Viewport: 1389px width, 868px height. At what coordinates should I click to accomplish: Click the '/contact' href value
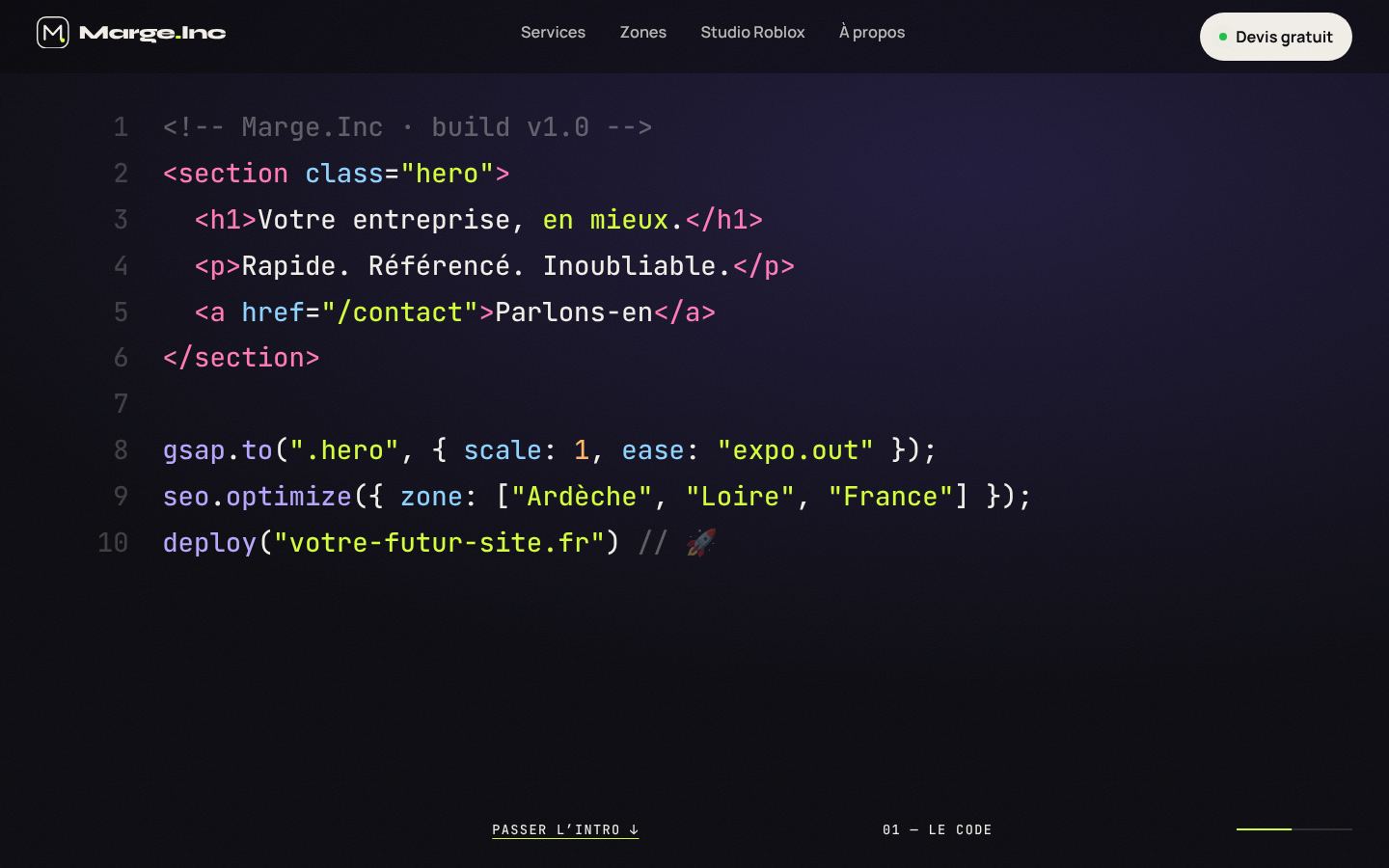pos(400,312)
